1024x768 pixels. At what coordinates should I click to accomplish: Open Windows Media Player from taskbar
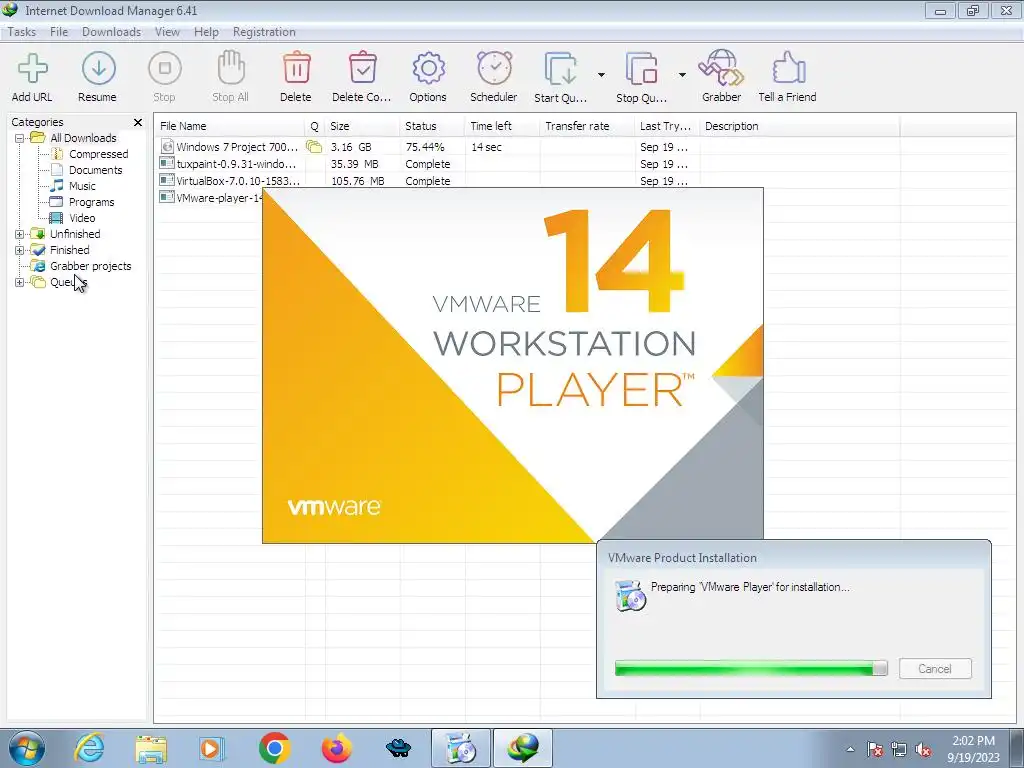tap(212, 748)
